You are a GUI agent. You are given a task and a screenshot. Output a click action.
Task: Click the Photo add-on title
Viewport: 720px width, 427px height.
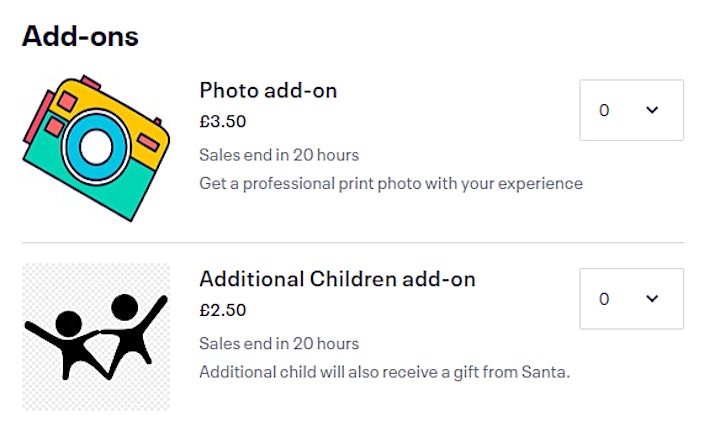point(268,90)
